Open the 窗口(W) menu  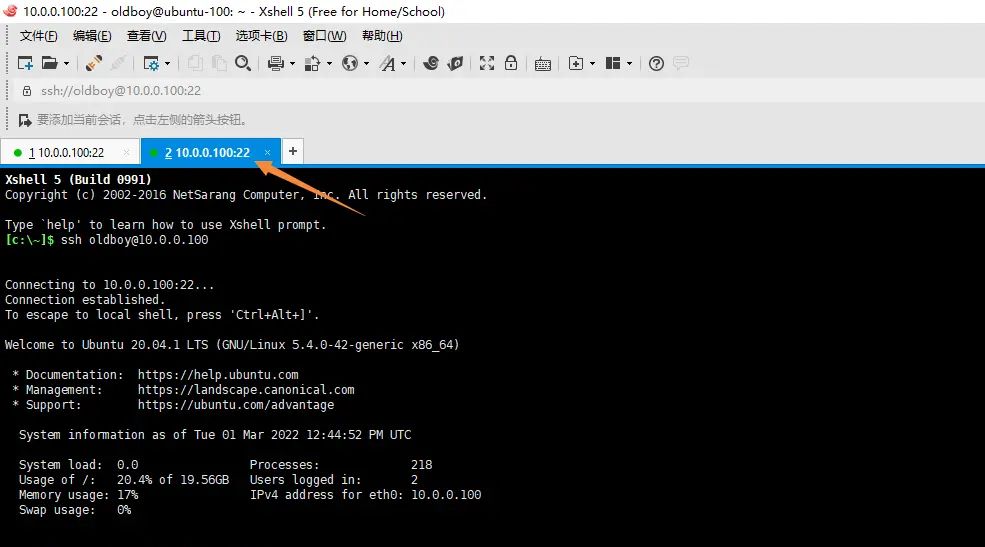click(x=324, y=36)
